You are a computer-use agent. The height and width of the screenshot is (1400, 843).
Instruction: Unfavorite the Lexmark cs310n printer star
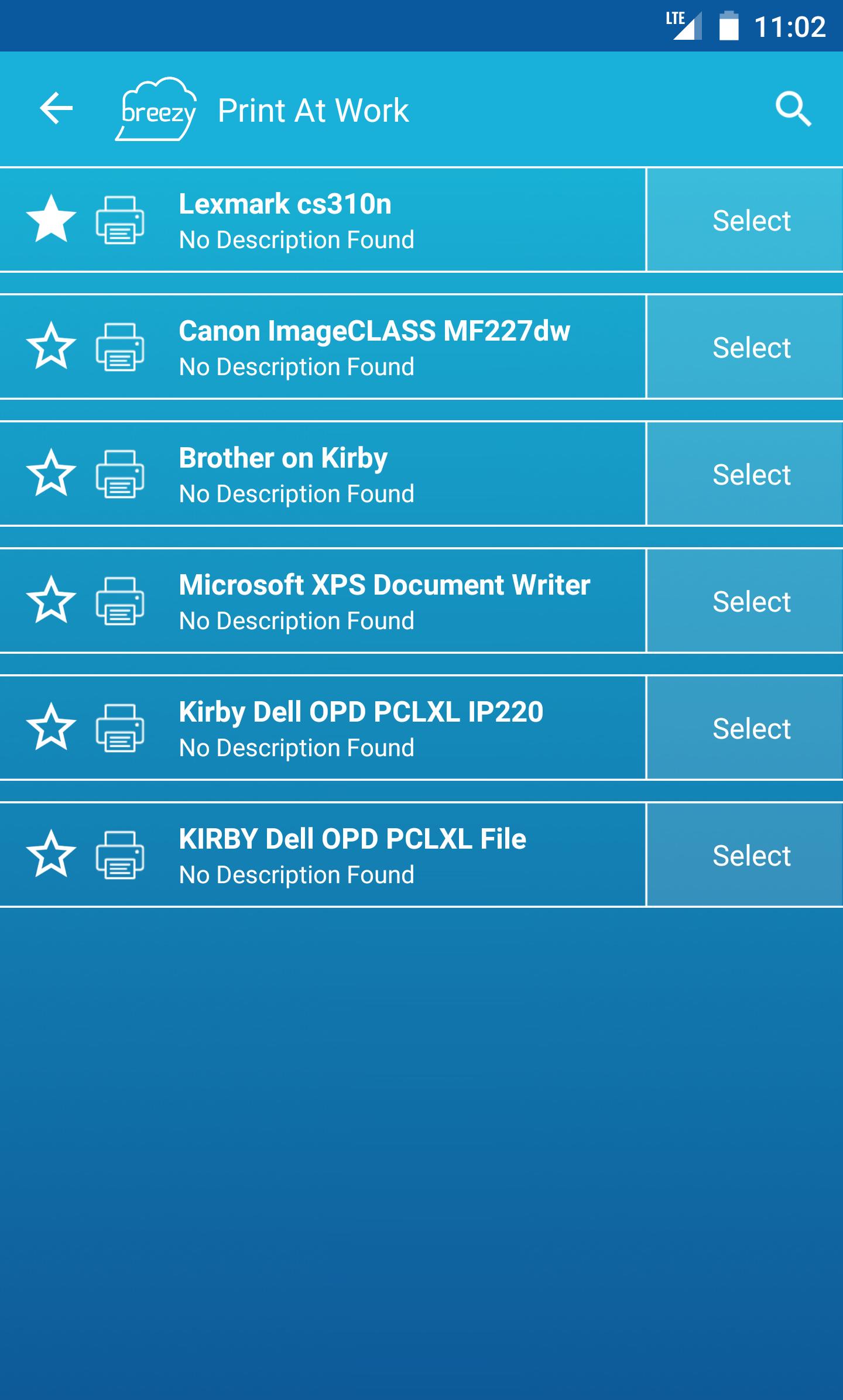click(x=52, y=219)
